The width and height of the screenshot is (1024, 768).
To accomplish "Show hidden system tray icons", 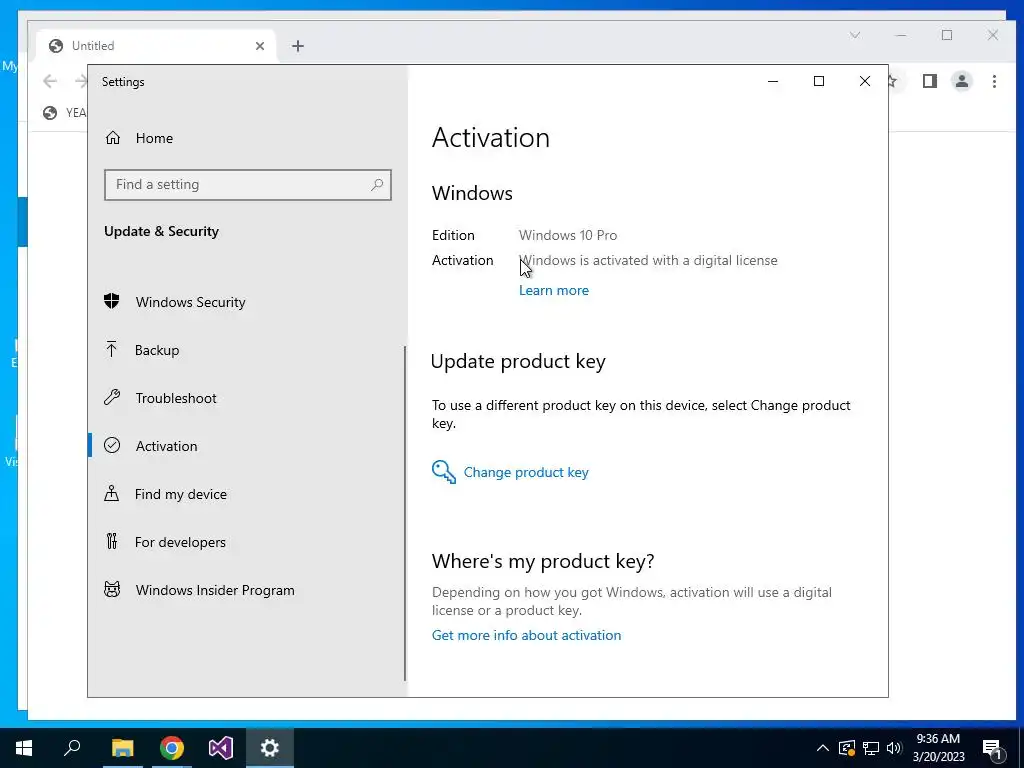I will point(823,748).
